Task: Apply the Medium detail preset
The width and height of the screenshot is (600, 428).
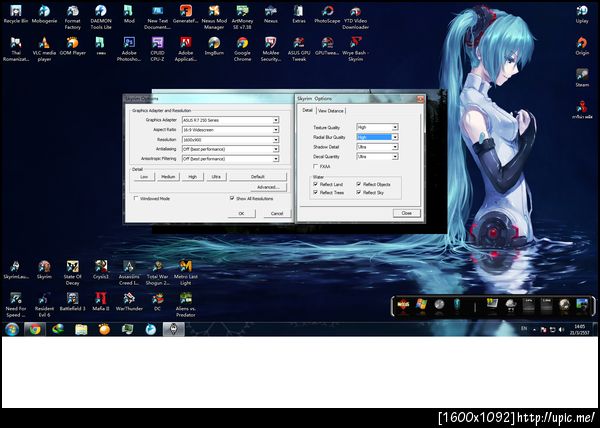Action: [x=168, y=177]
